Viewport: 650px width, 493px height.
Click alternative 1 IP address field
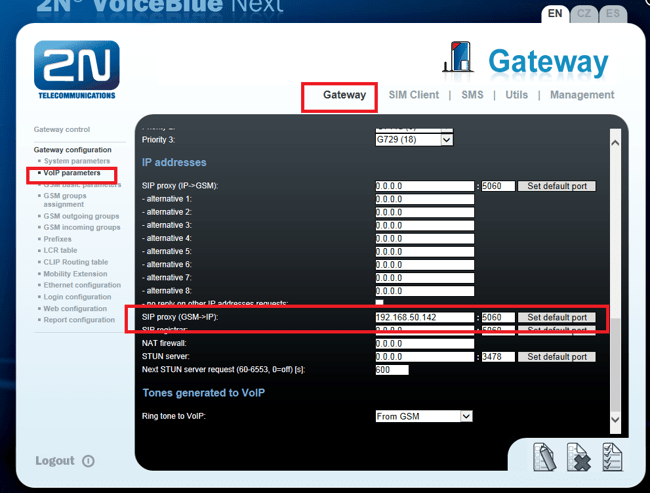[x=424, y=199]
